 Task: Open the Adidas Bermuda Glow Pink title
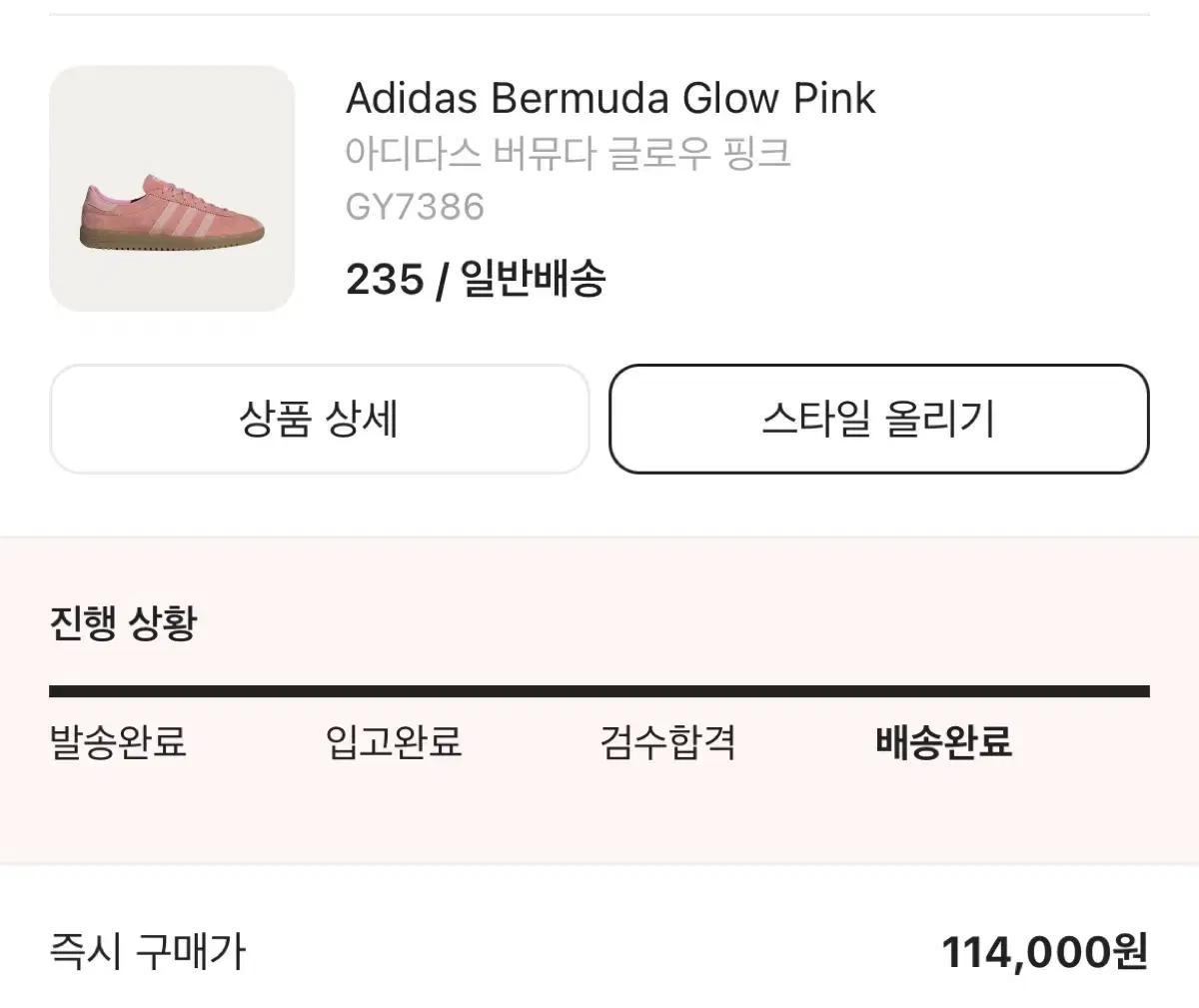click(x=610, y=98)
